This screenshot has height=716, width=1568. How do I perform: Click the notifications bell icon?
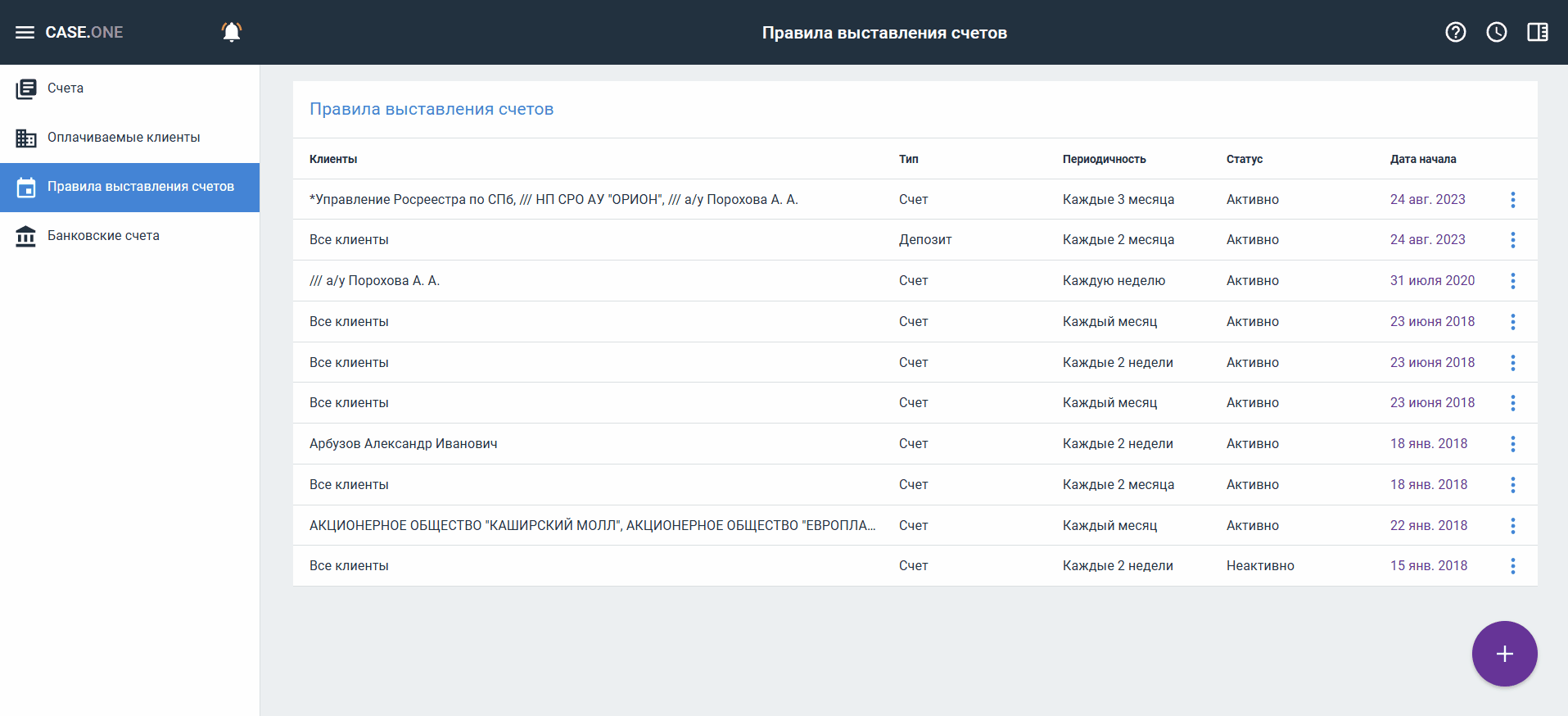[232, 32]
